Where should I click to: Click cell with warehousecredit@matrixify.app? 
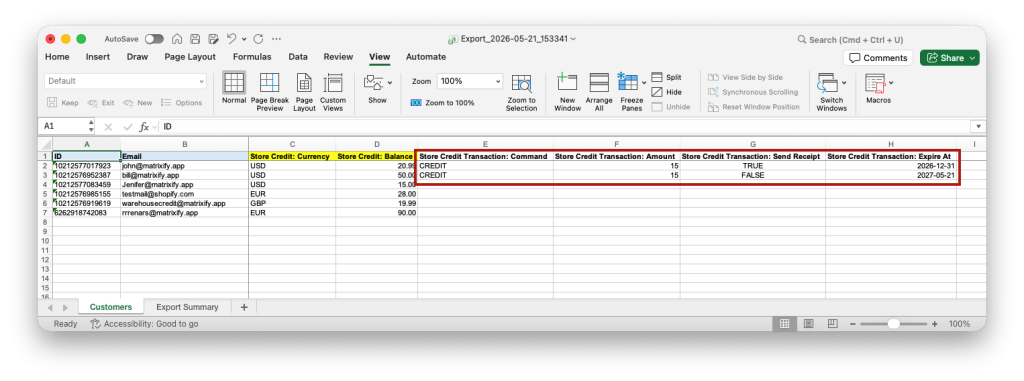click(184, 203)
